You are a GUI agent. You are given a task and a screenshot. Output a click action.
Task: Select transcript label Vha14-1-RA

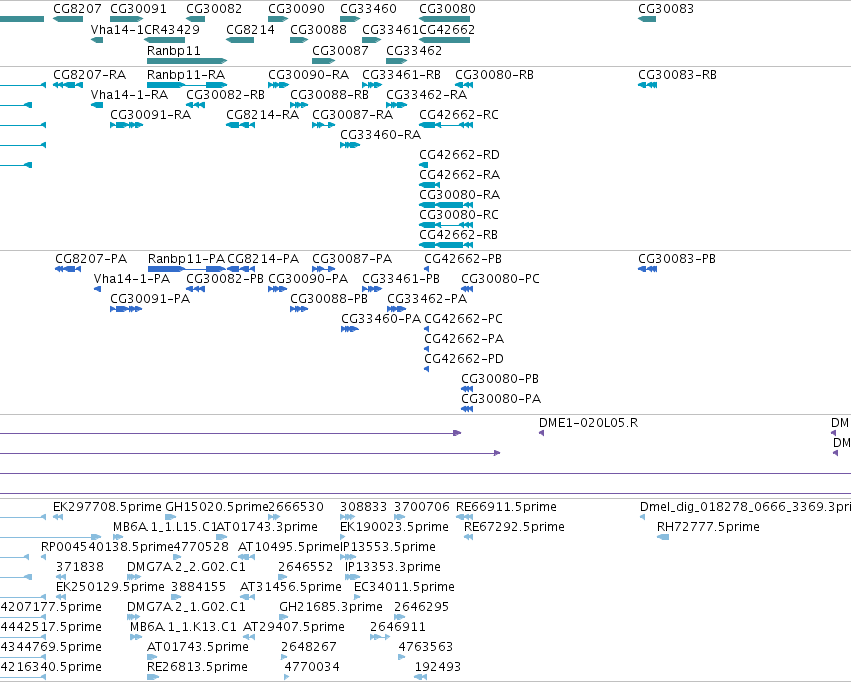click(129, 95)
